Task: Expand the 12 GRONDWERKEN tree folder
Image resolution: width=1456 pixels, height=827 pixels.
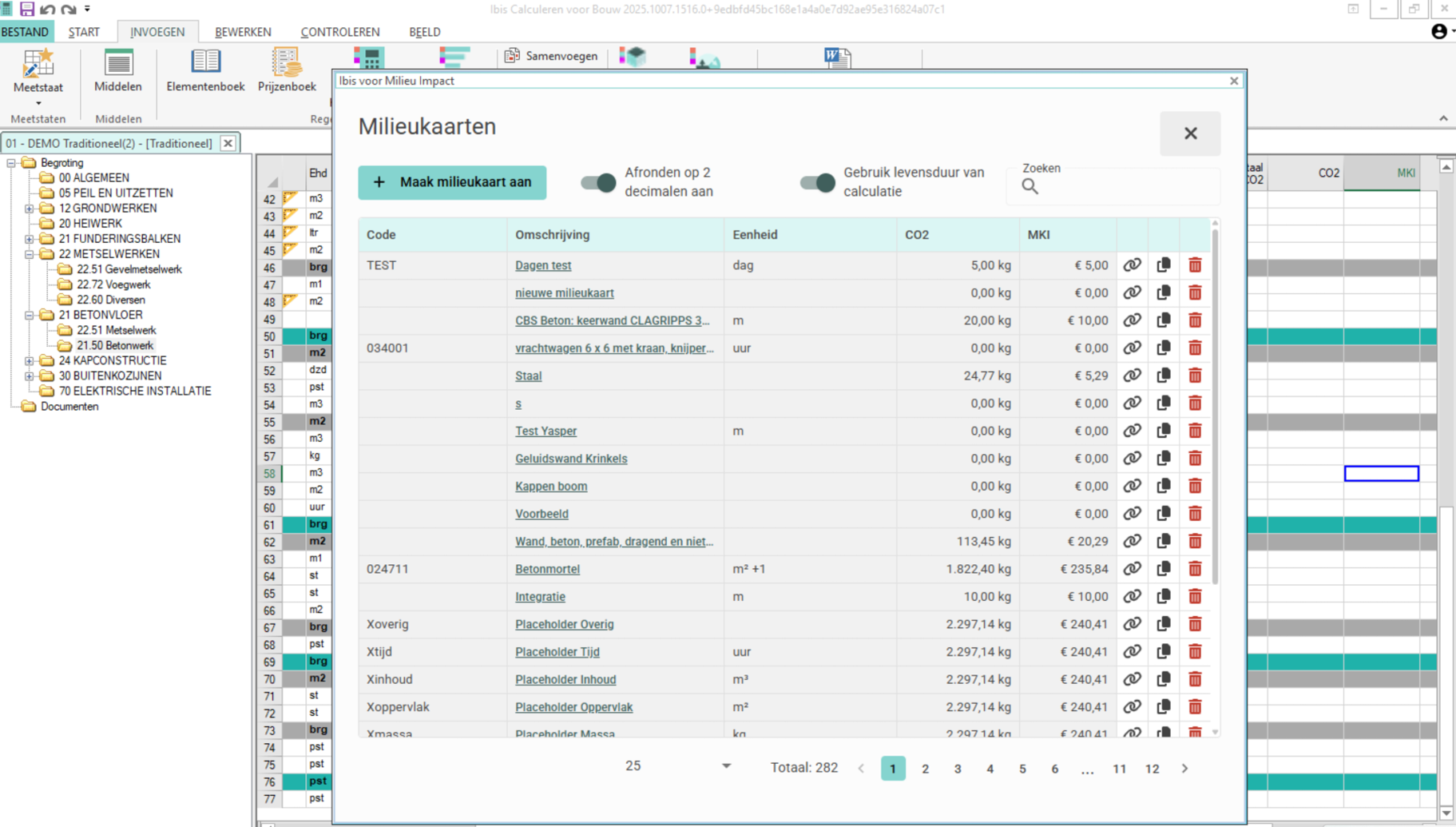Action: pyautogui.click(x=30, y=209)
